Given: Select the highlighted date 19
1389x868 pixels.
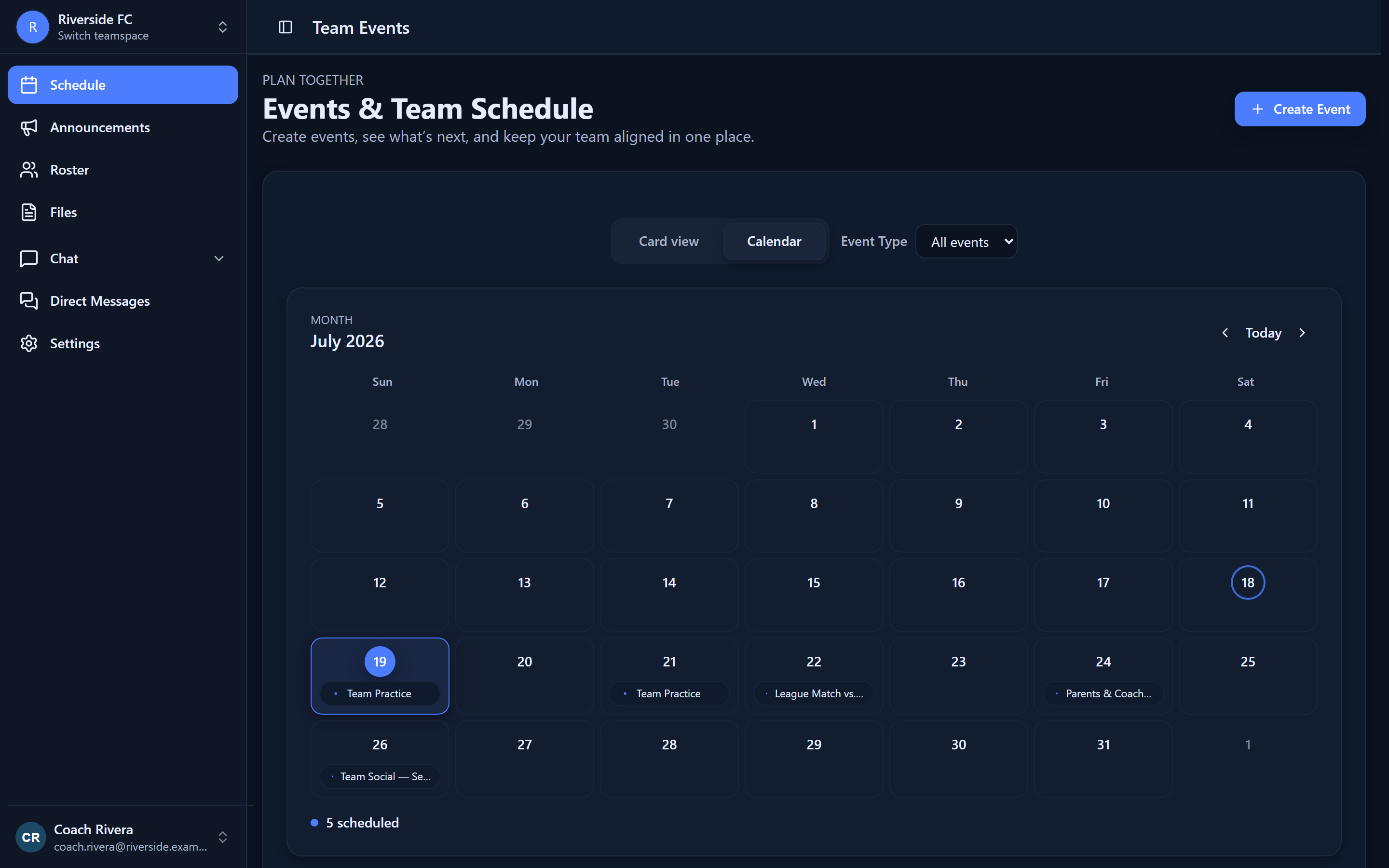Looking at the screenshot, I should (380, 661).
